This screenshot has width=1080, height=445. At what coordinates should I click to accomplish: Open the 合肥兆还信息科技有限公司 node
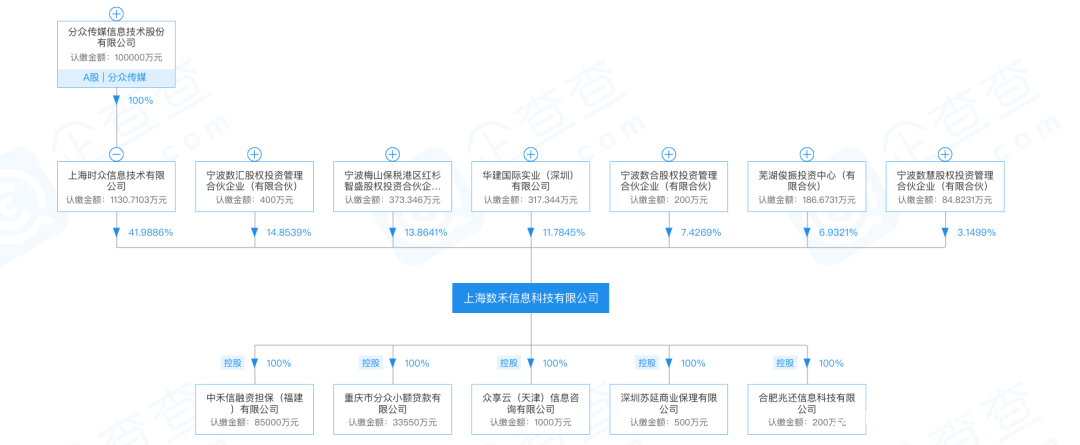pos(807,409)
